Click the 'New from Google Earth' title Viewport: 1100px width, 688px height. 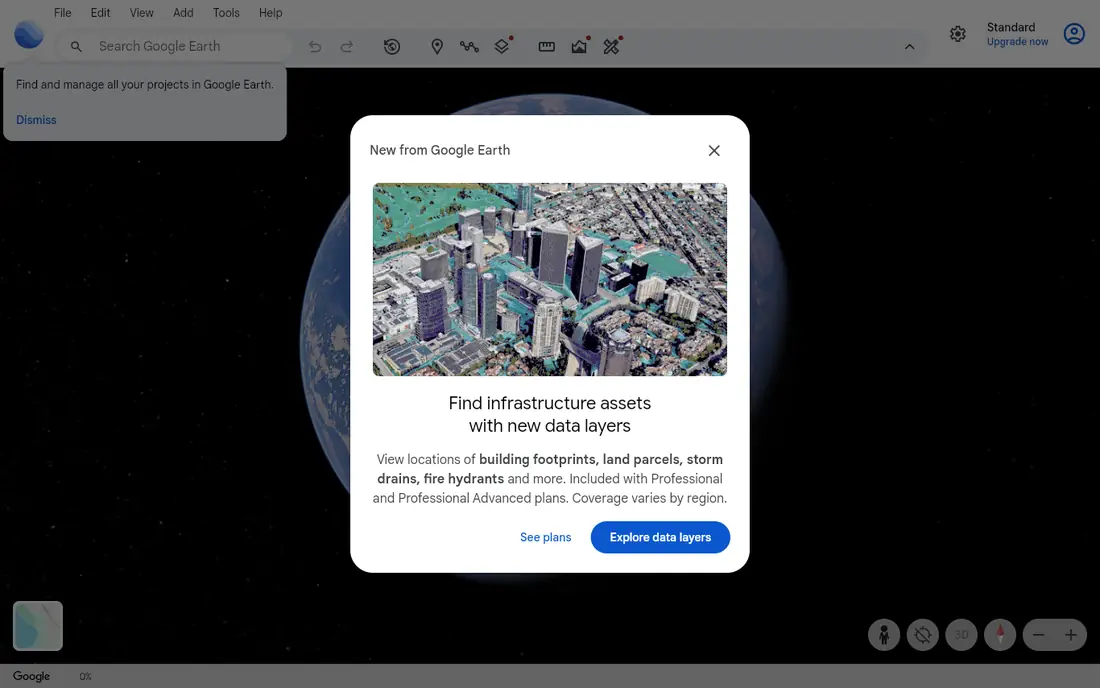(440, 150)
